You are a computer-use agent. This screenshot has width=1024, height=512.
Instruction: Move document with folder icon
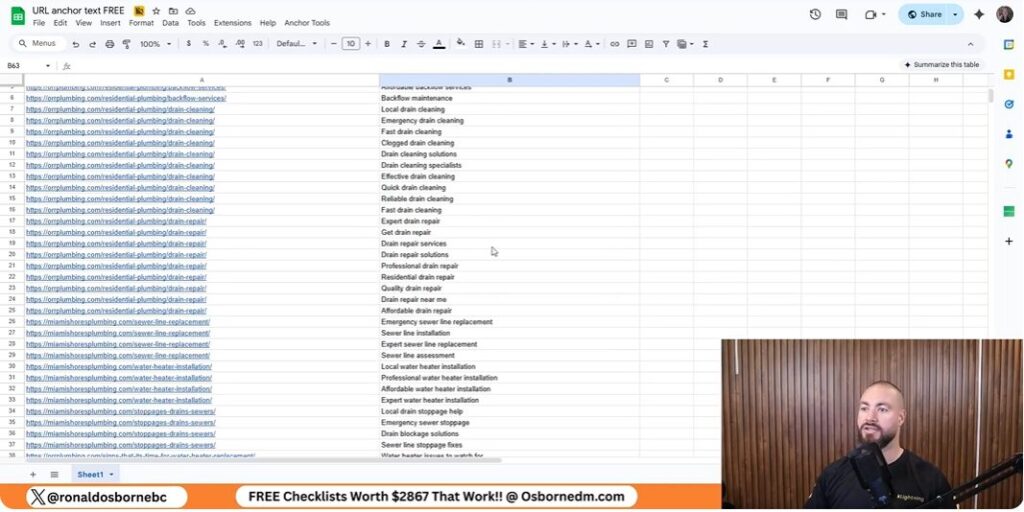[x=173, y=11]
